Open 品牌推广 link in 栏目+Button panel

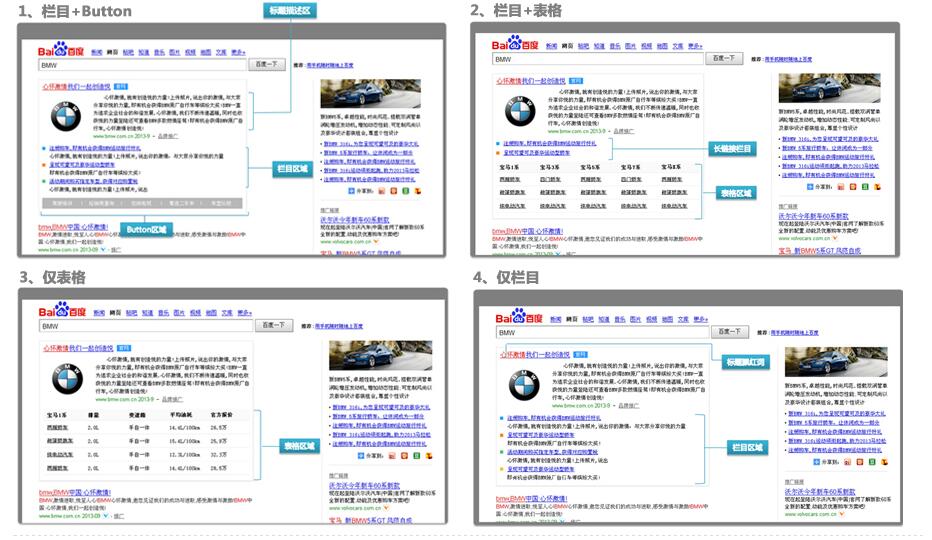pos(168,136)
